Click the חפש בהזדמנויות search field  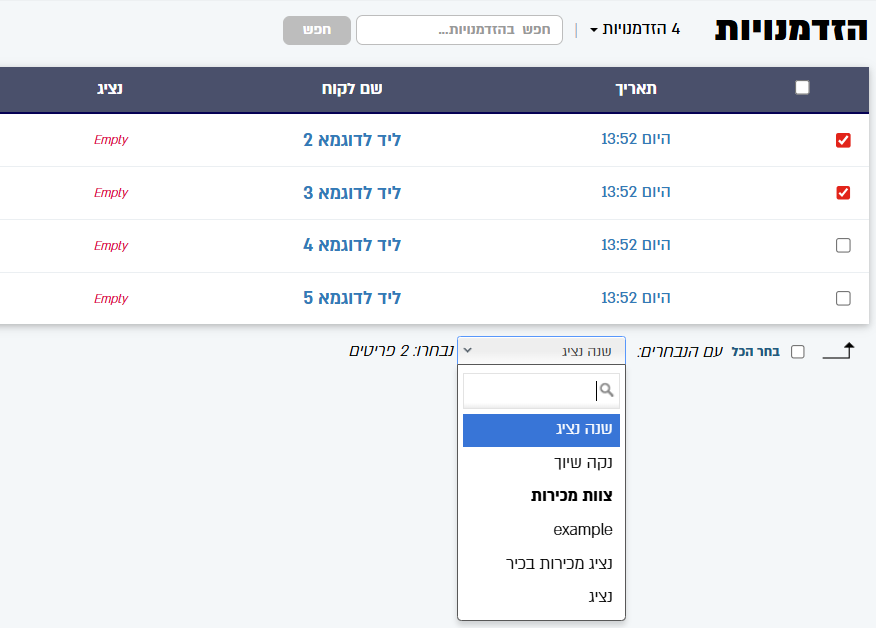pyautogui.click(x=459, y=30)
